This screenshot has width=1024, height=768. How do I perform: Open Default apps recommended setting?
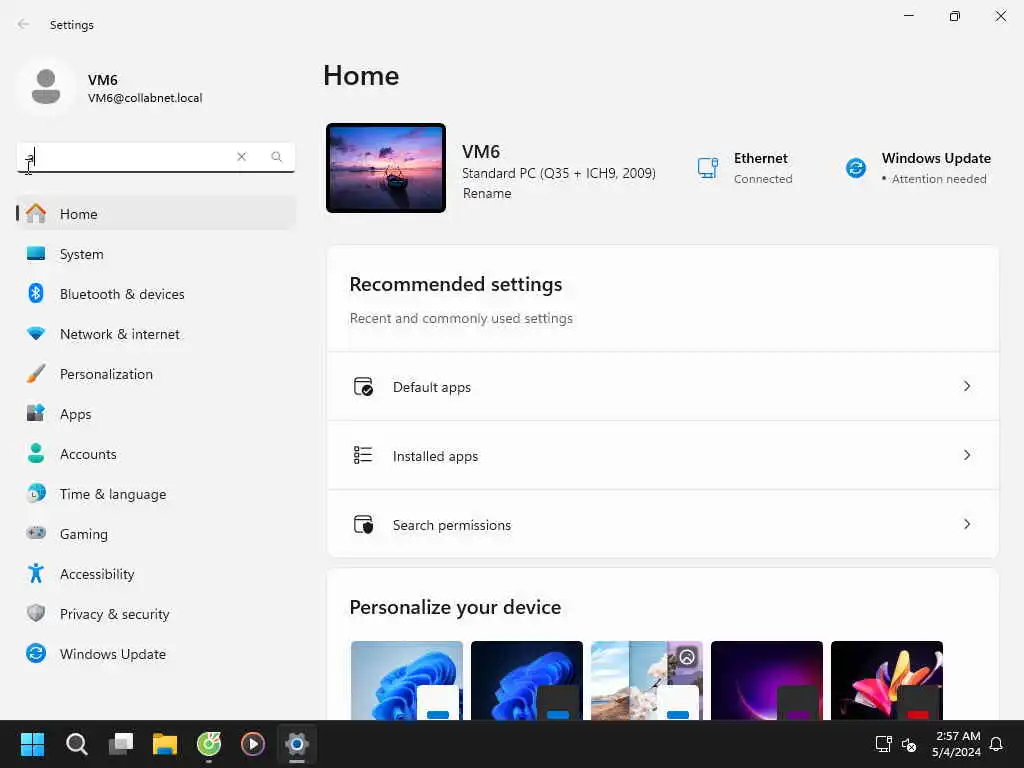663,387
